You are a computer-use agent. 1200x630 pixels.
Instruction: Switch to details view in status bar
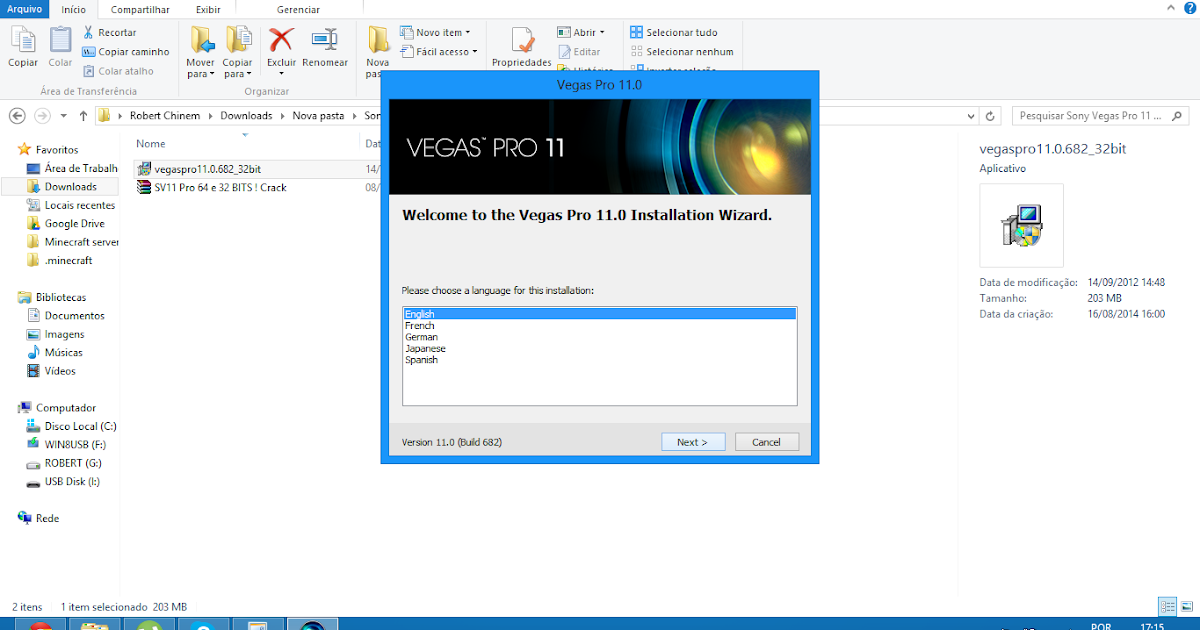[x=1167, y=606]
